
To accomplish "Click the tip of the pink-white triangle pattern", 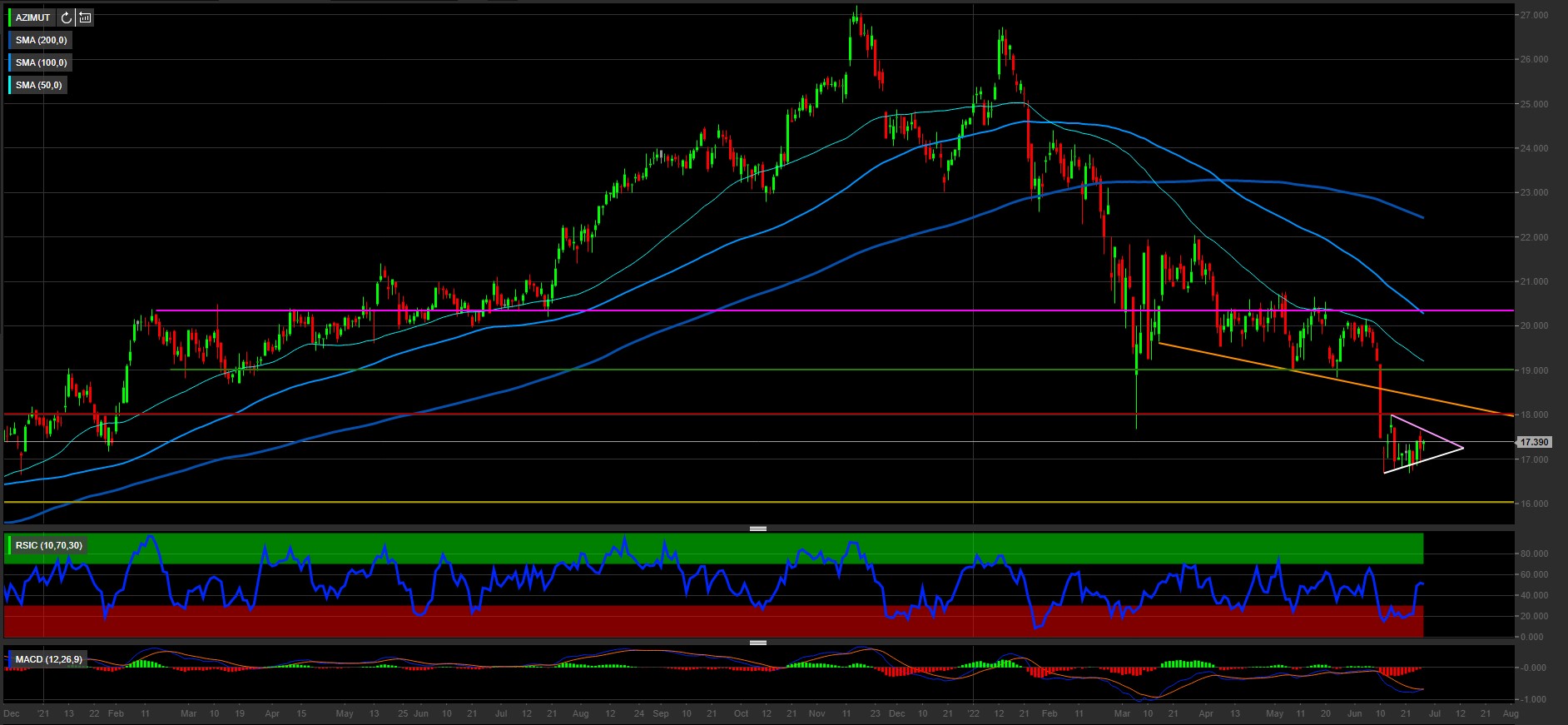I will coord(1462,449).
